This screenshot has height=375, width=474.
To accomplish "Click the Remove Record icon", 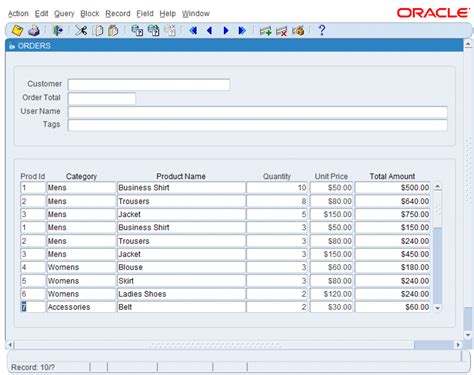I will (282, 31).
